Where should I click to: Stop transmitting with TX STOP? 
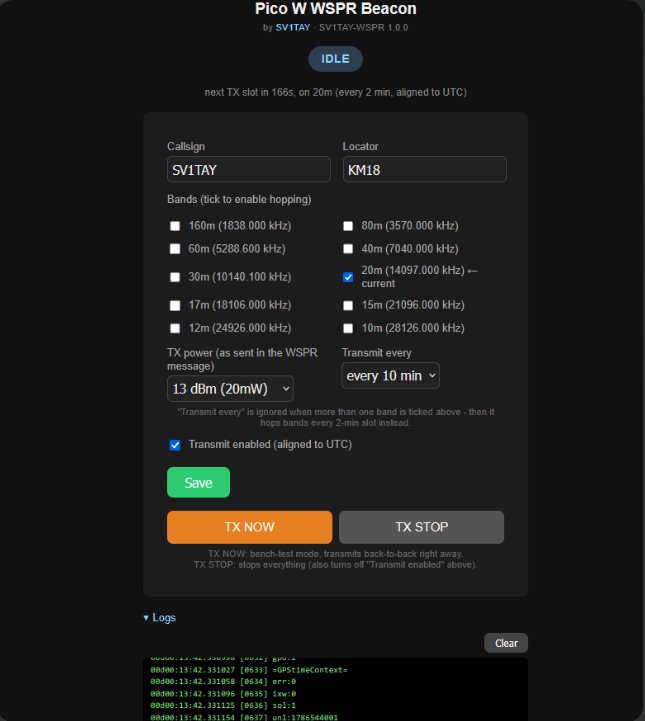point(422,527)
